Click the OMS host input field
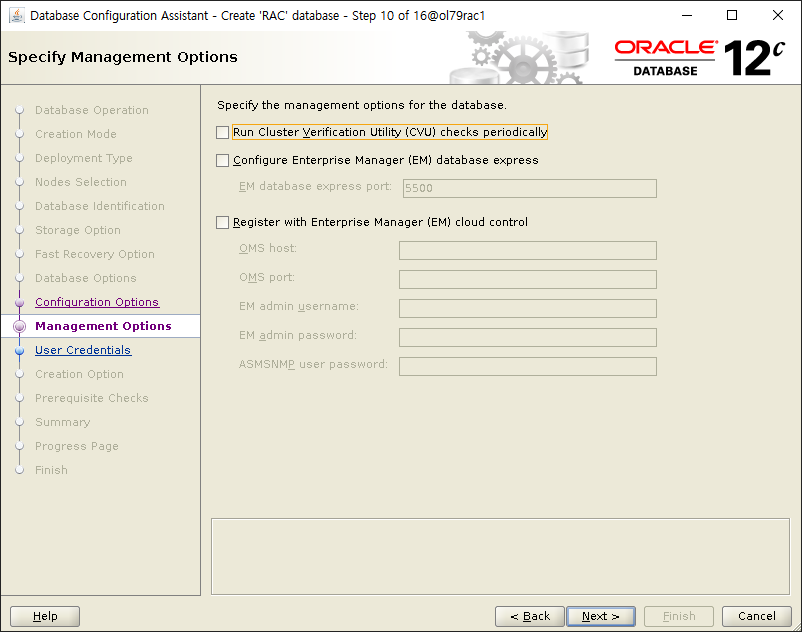Viewport: 802px width, 632px height. (528, 251)
